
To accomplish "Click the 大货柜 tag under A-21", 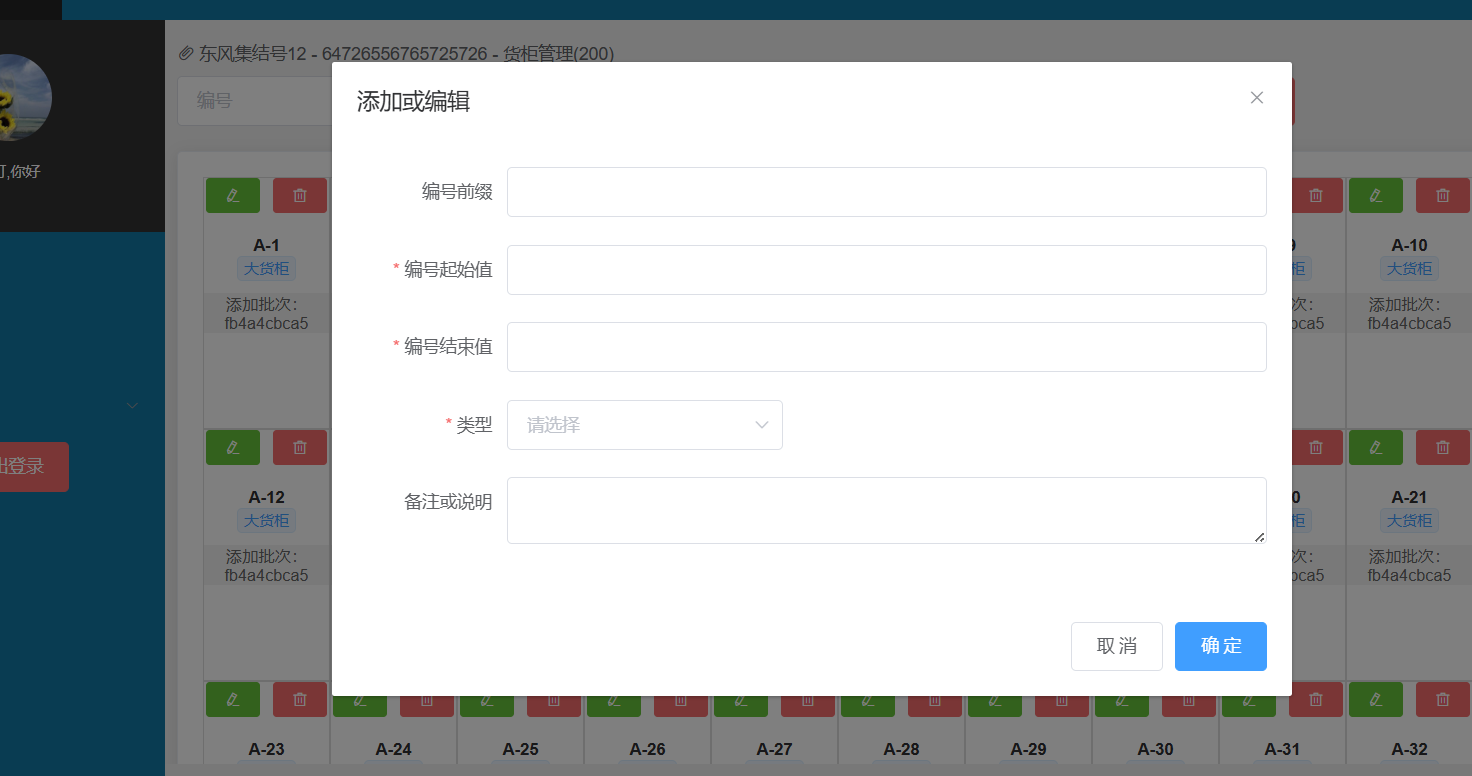I will (1409, 520).
